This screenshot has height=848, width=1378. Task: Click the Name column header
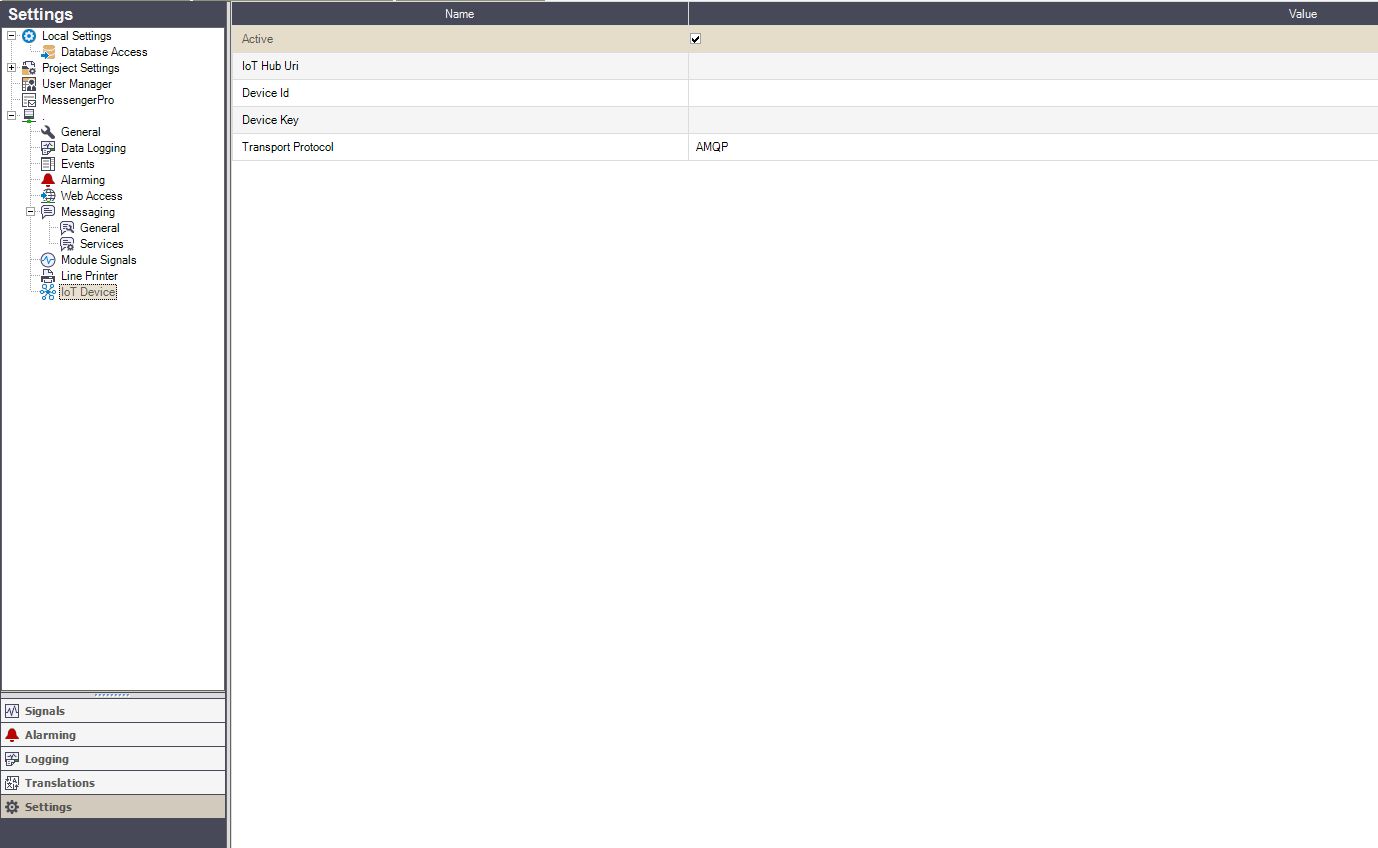460,14
